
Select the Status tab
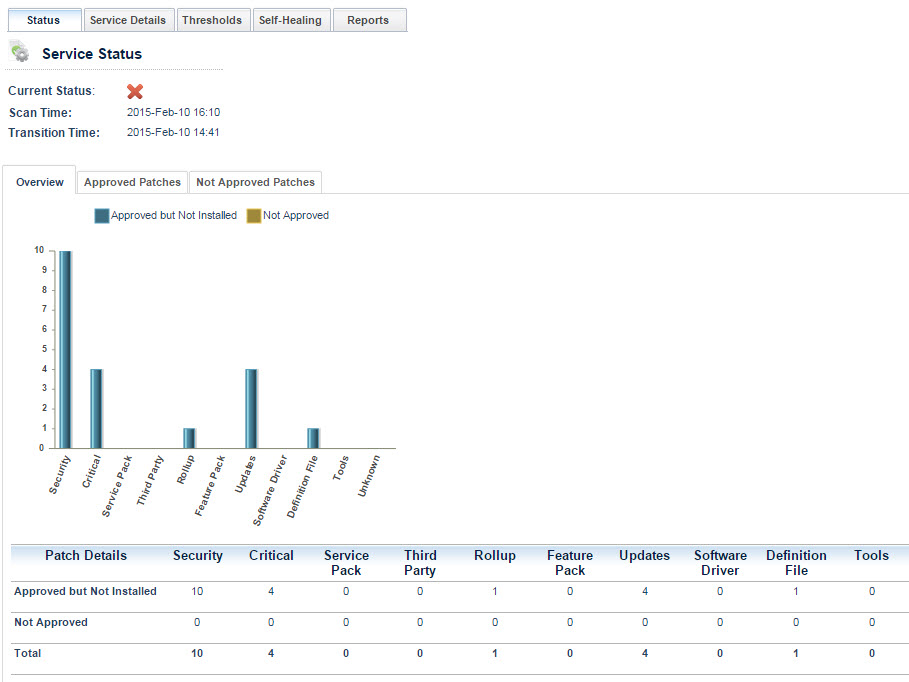click(x=43, y=20)
